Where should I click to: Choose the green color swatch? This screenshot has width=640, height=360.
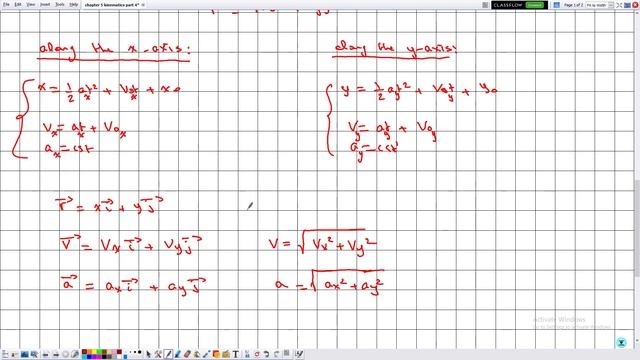[x=99, y=351]
